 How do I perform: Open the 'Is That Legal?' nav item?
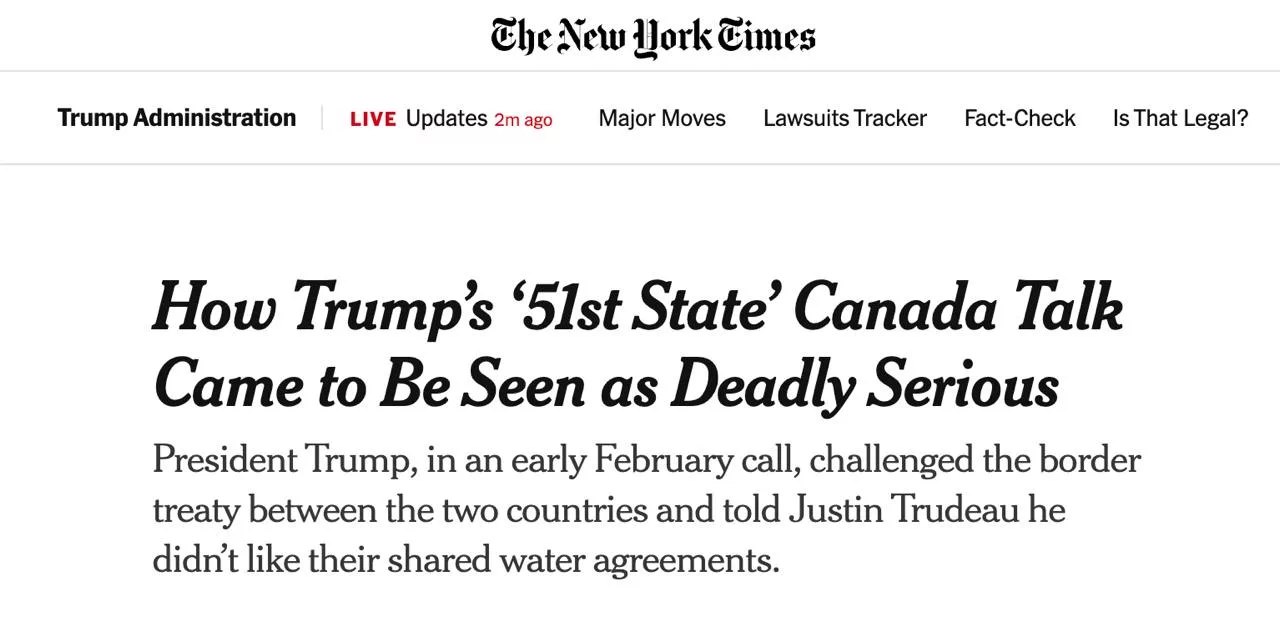click(x=1180, y=118)
